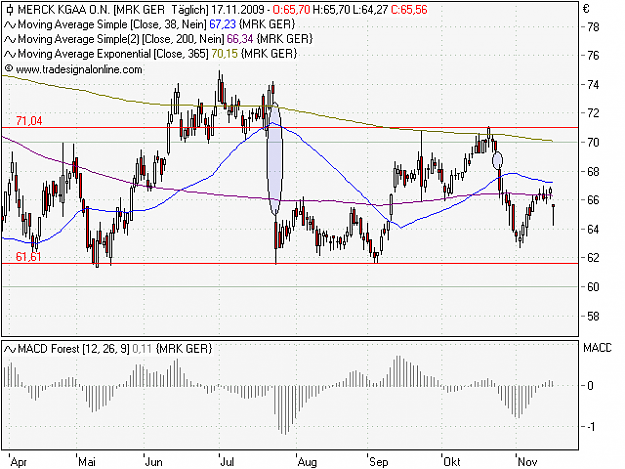
Task: Click the 58 price axis label
Action: pos(593,316)
